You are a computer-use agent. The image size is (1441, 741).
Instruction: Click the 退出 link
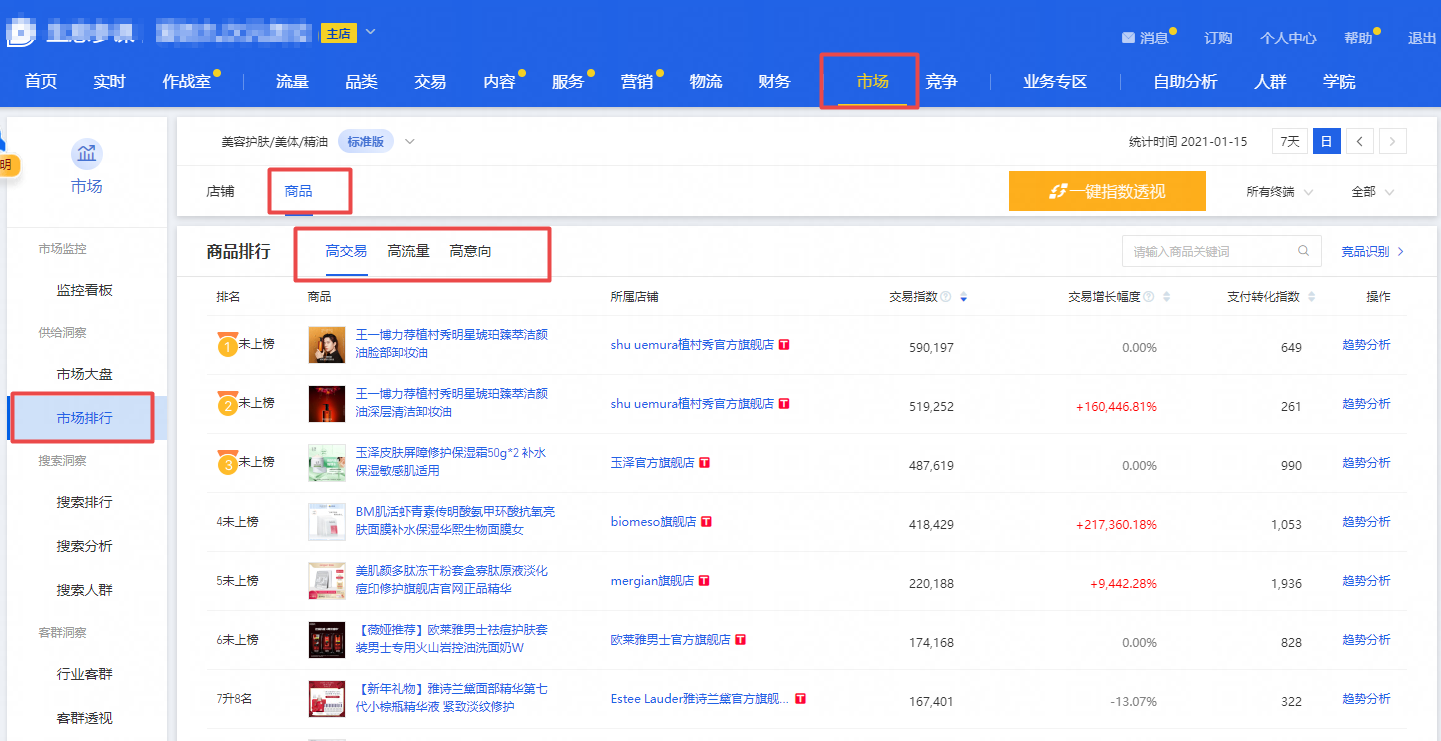click(1421, 38)
